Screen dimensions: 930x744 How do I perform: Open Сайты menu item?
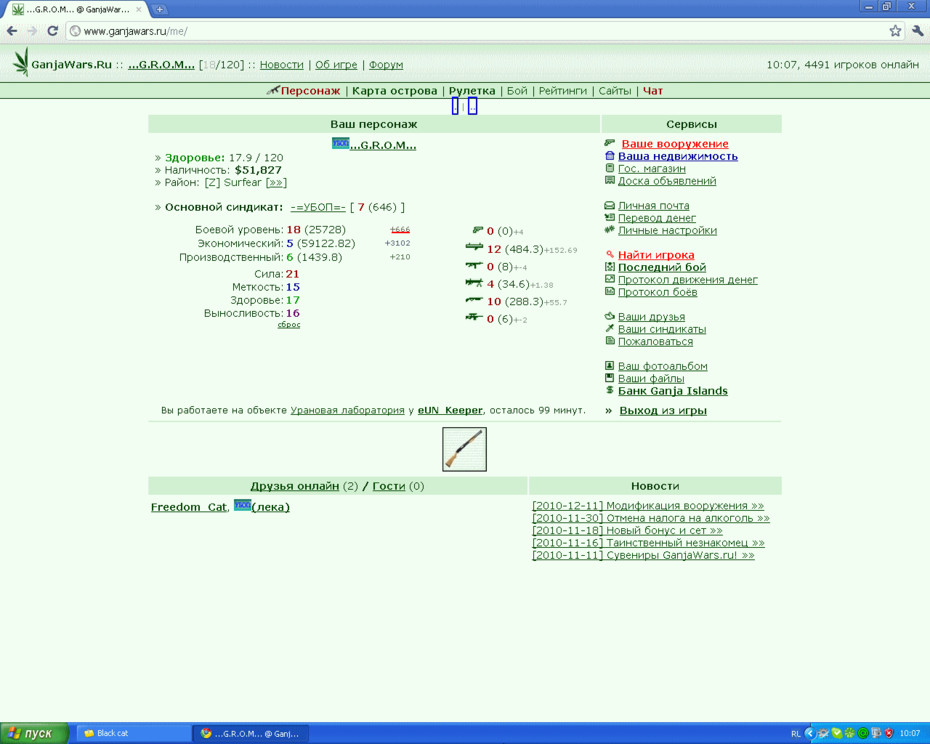click(x=614, y=91)
